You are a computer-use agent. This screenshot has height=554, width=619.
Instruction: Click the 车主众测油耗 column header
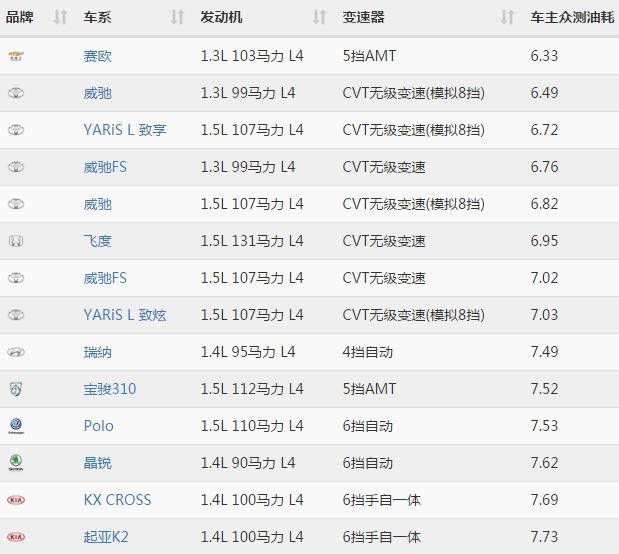572,18
